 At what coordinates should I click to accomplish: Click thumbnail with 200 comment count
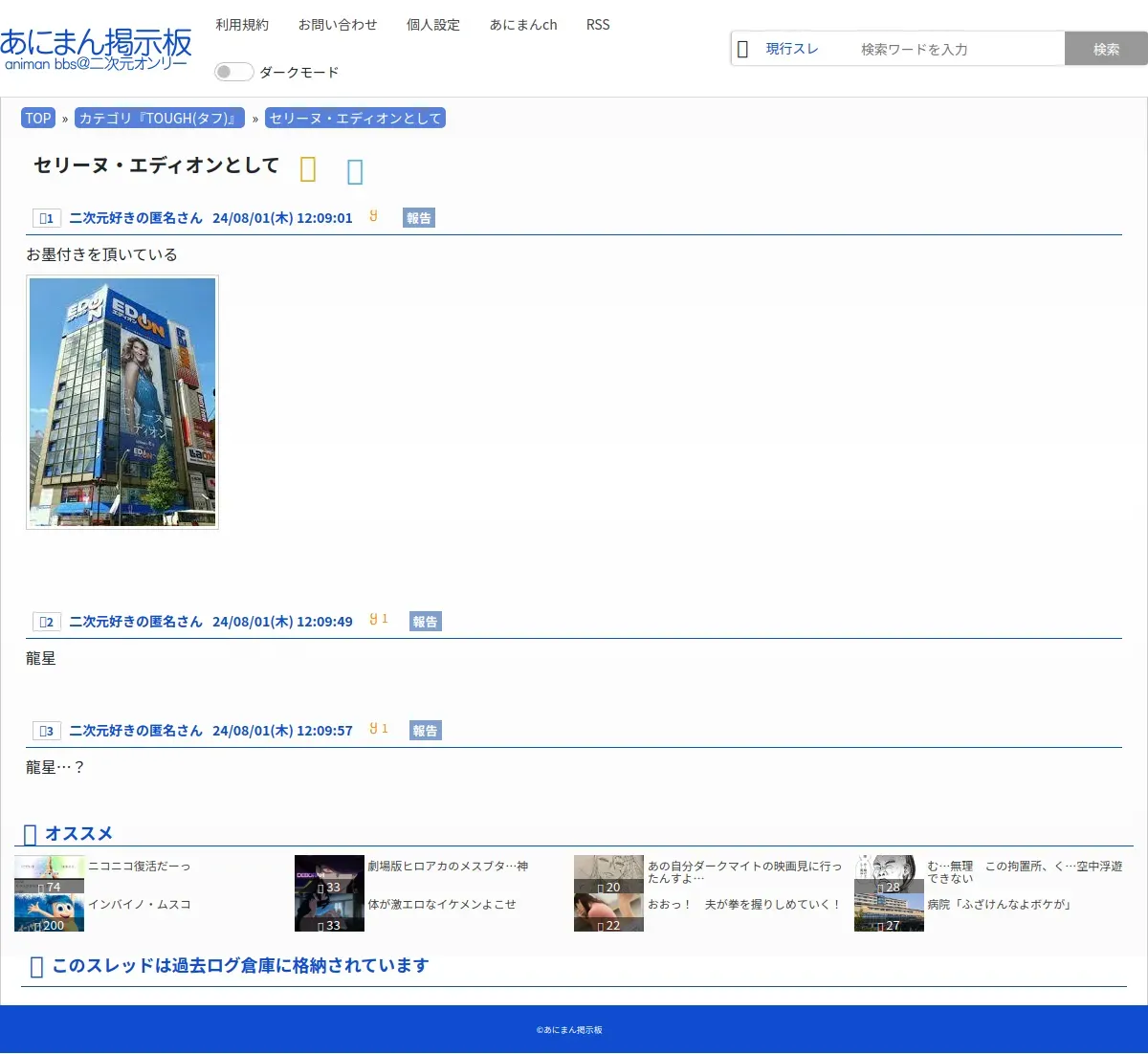pos(50,912)
